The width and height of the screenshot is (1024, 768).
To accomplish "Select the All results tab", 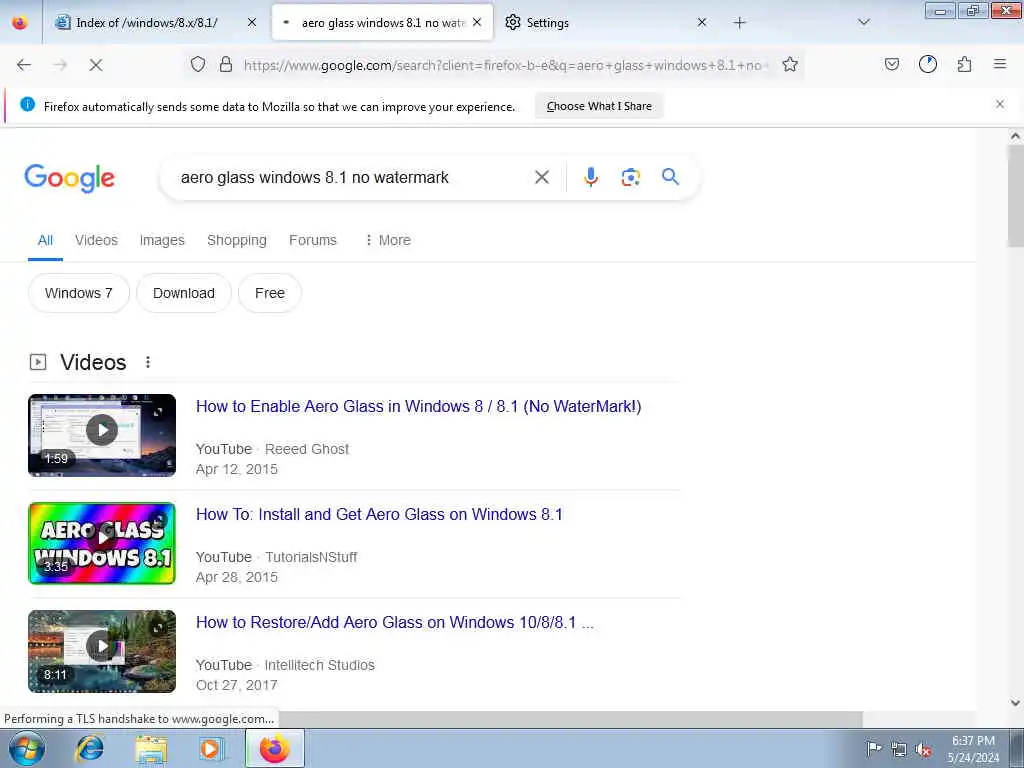I will 45,240.
